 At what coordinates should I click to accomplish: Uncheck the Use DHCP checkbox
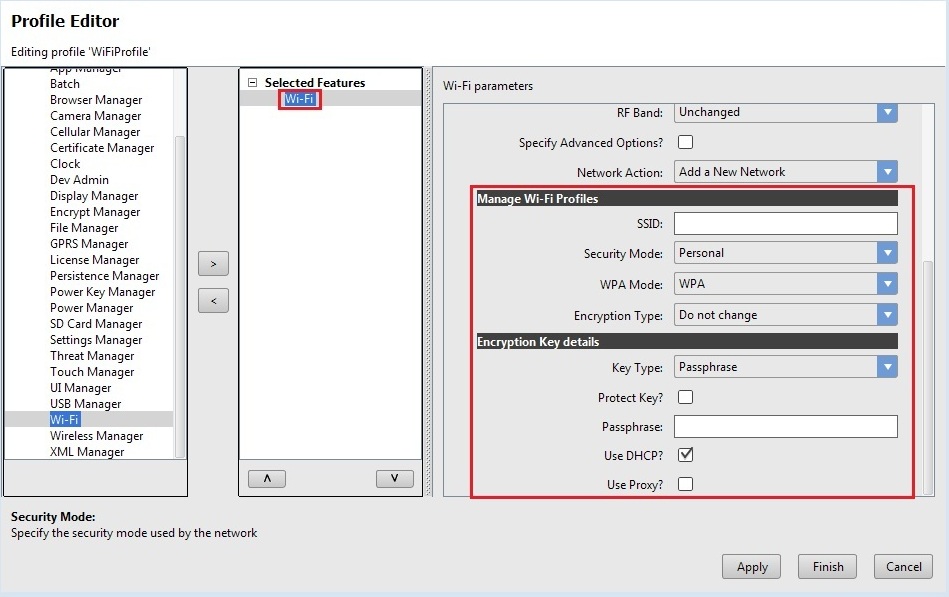[x=685, y=455]
